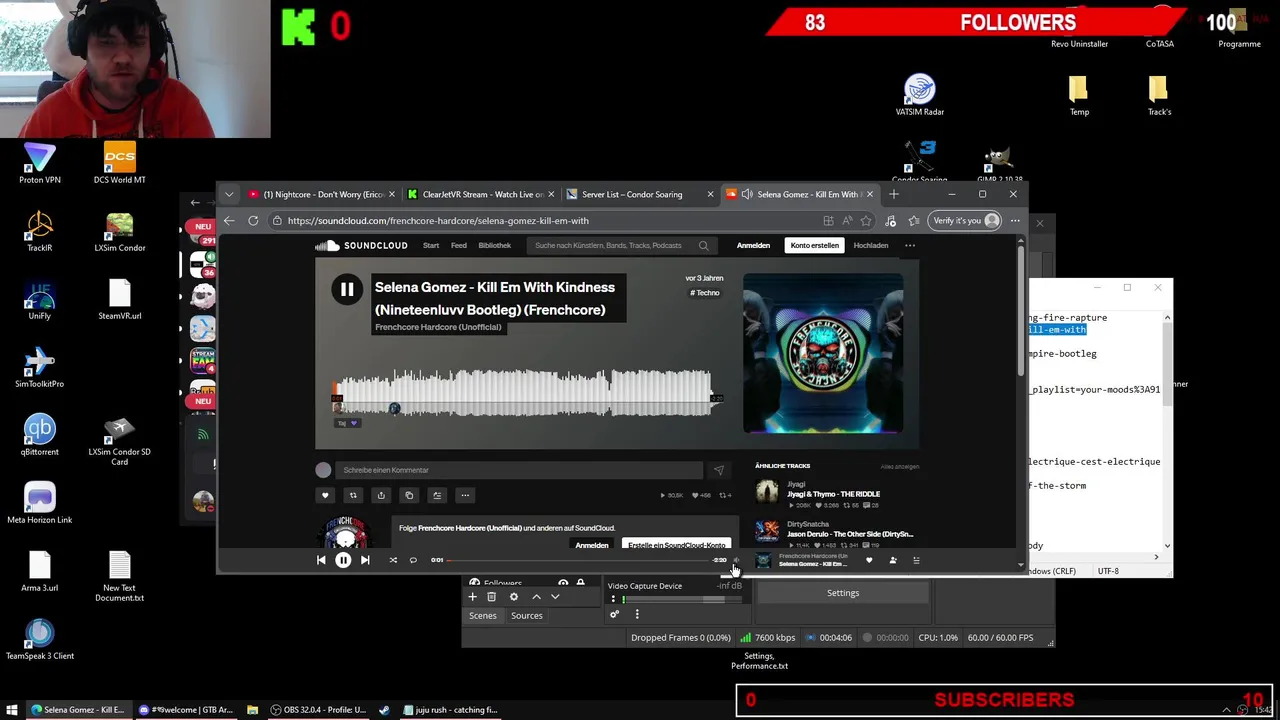This screenshot has width=1280, height=720.
Task: Open advanced audio properties gears in OBS
Action: pyautogui.click(x=614, y=615)
